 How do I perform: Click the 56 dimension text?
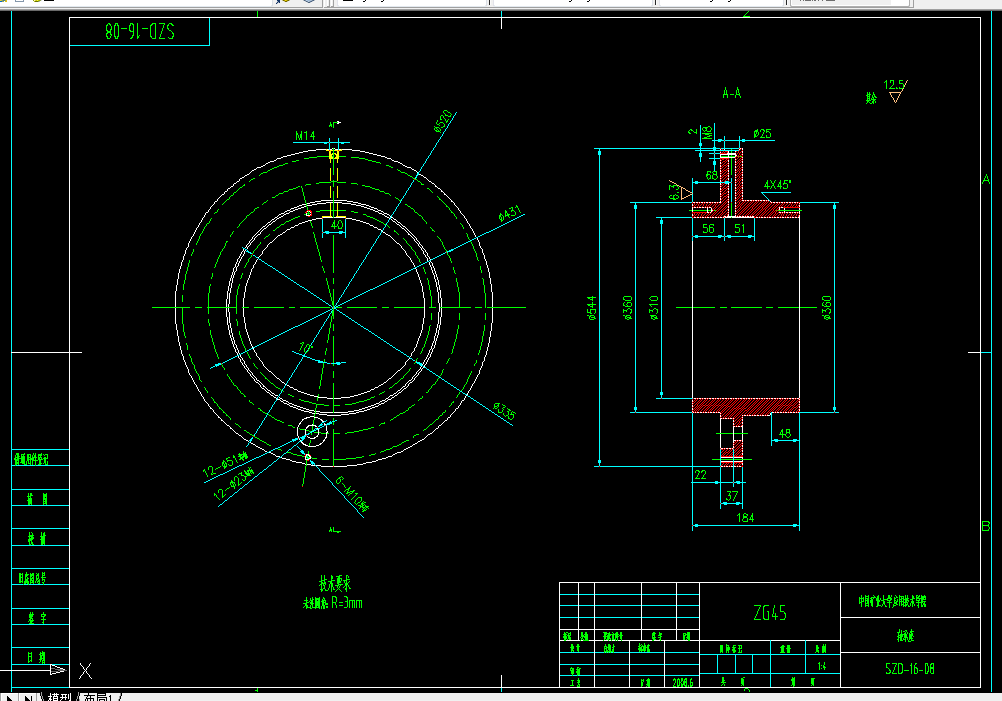coord(708,228)
